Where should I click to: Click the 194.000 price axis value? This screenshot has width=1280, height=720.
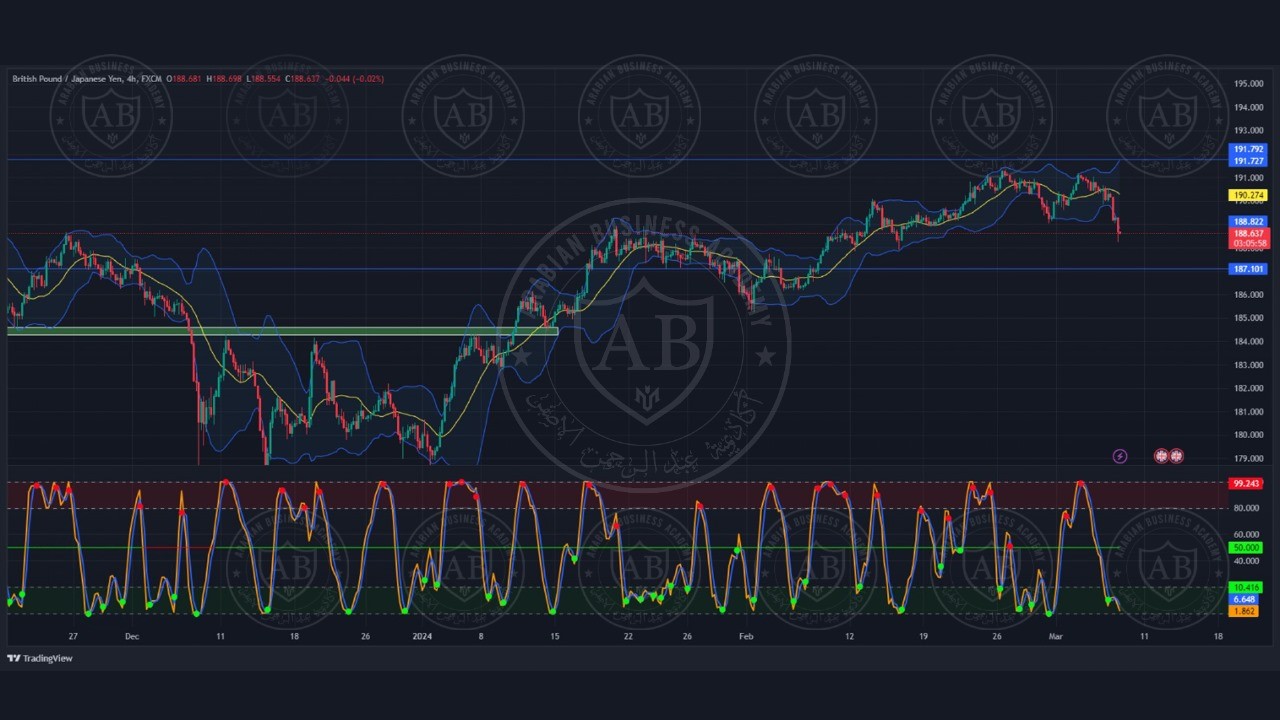(x=1247, y=107)
